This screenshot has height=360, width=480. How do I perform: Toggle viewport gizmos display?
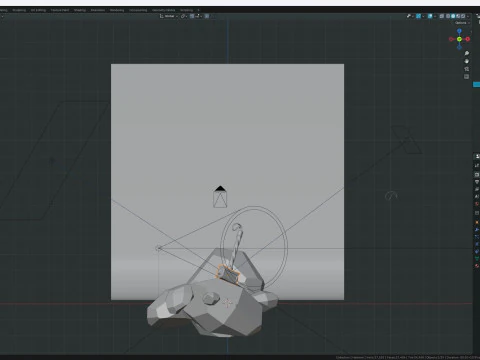pos(418,16)
